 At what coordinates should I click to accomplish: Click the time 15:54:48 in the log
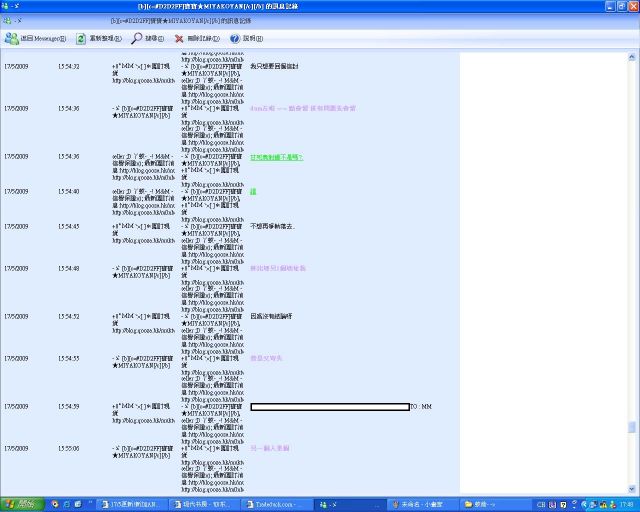click(69, 269)
